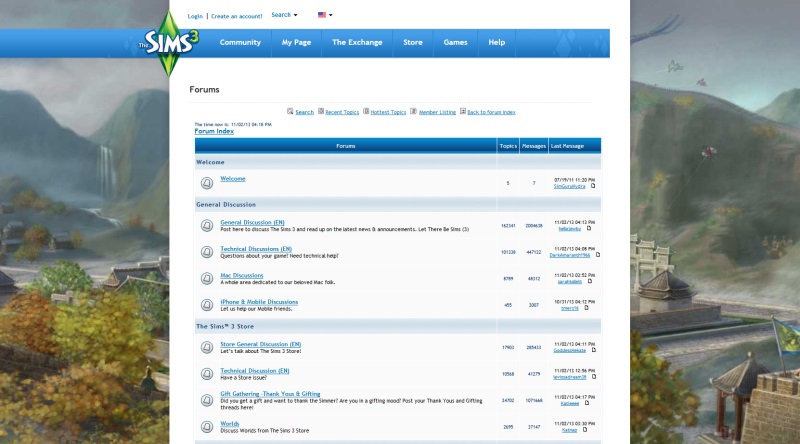Click the Hottest Topics text link
This screenshot has width=800, height=444.
click(388, 112)
